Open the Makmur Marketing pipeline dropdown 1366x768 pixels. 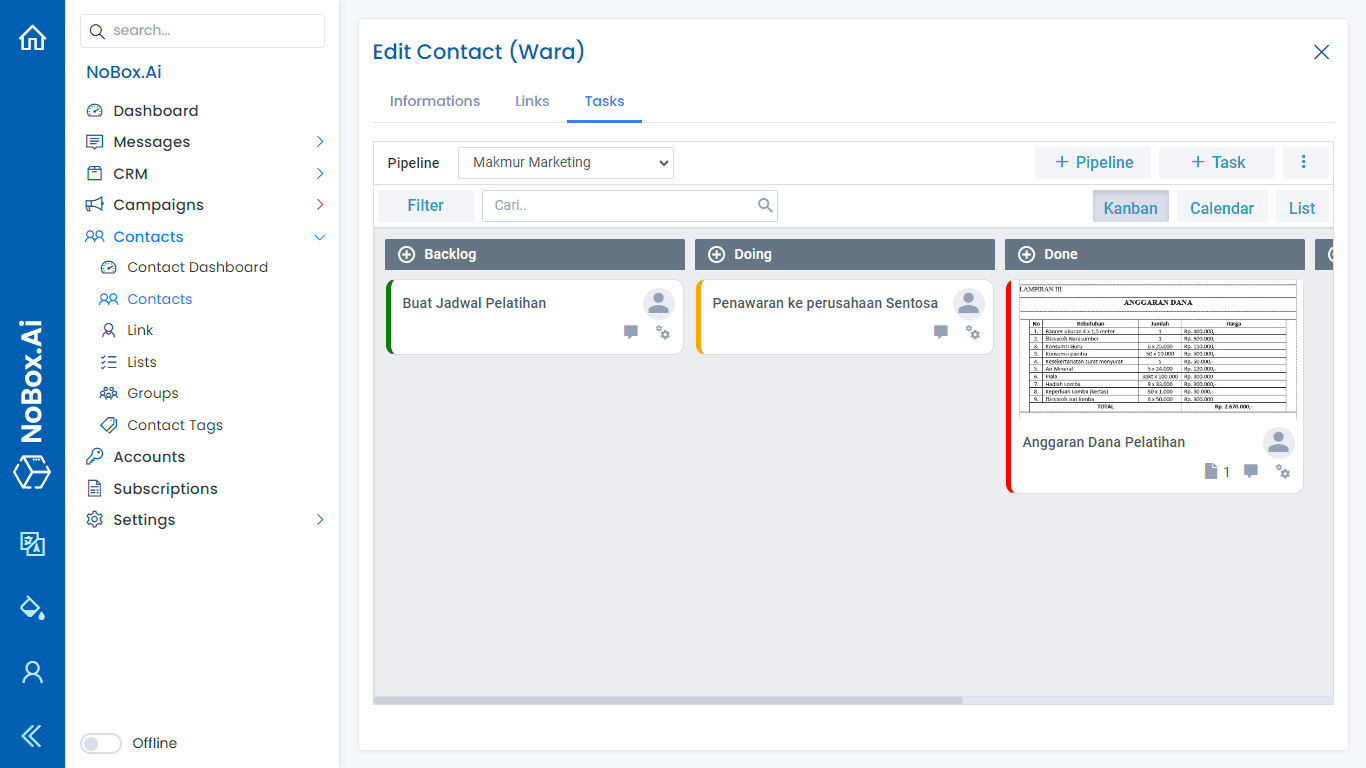point(565,162)
